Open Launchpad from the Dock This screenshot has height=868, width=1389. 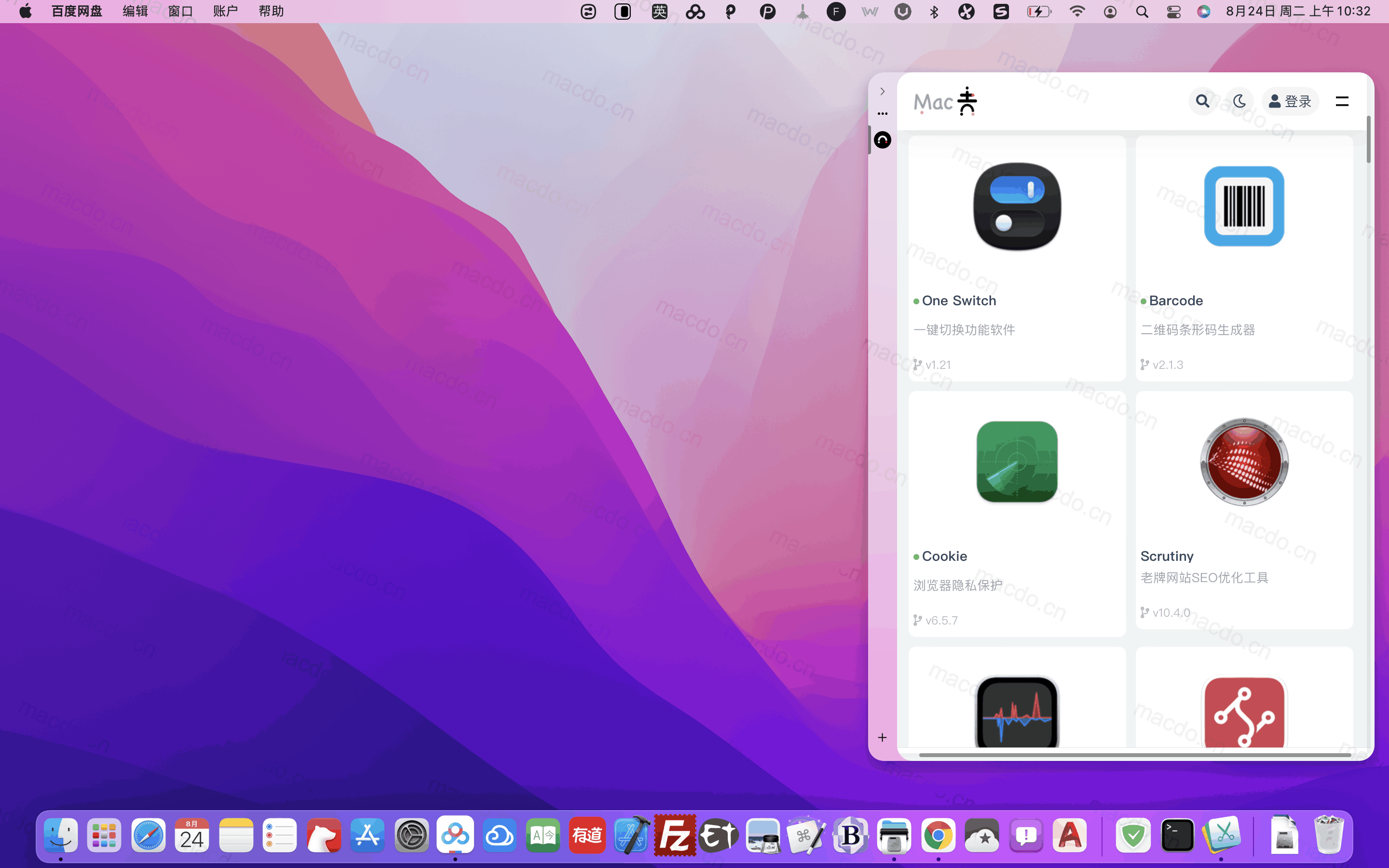point(104,835)
